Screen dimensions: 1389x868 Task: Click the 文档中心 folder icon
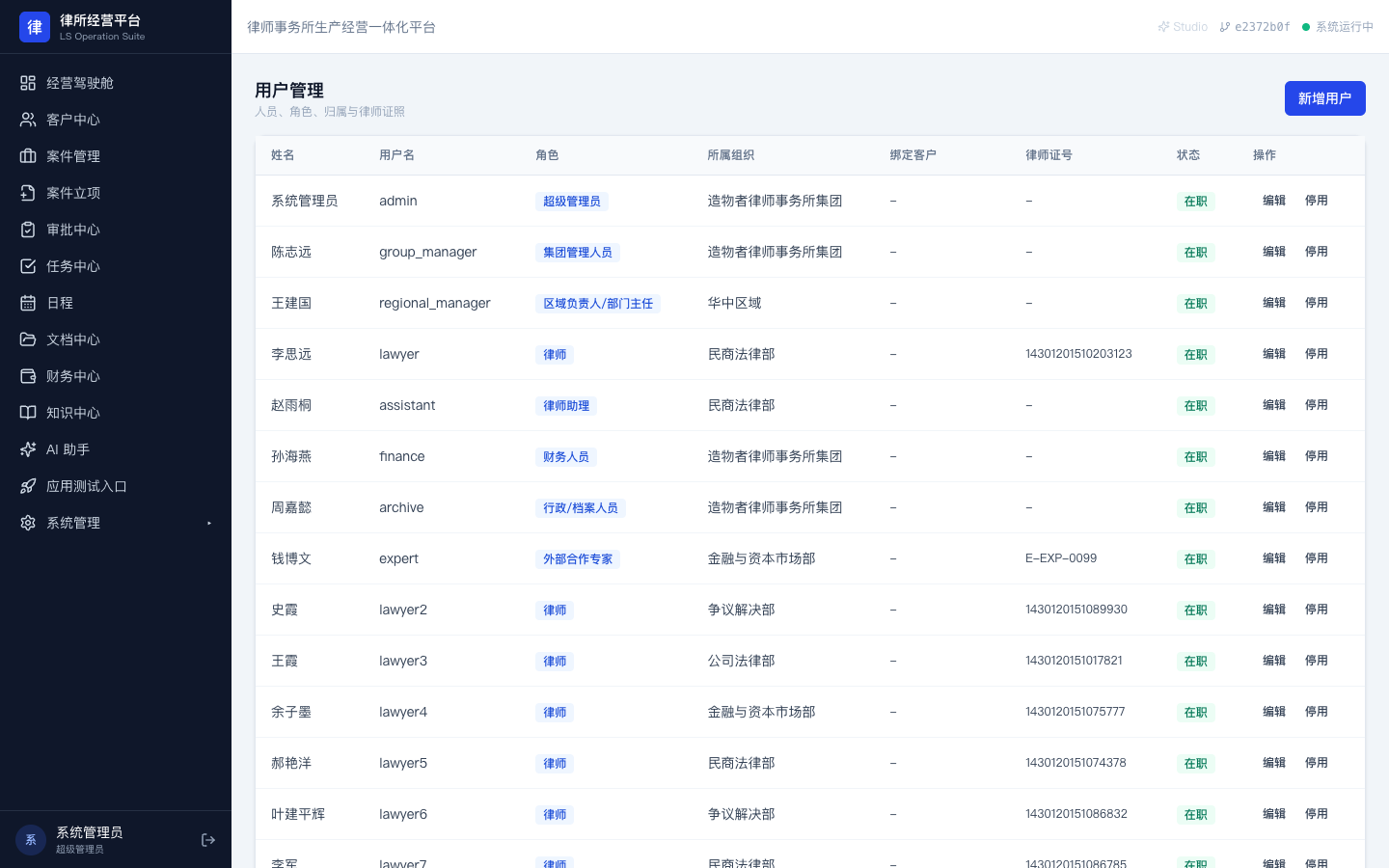pyautogui.click(x=28, y=339)
